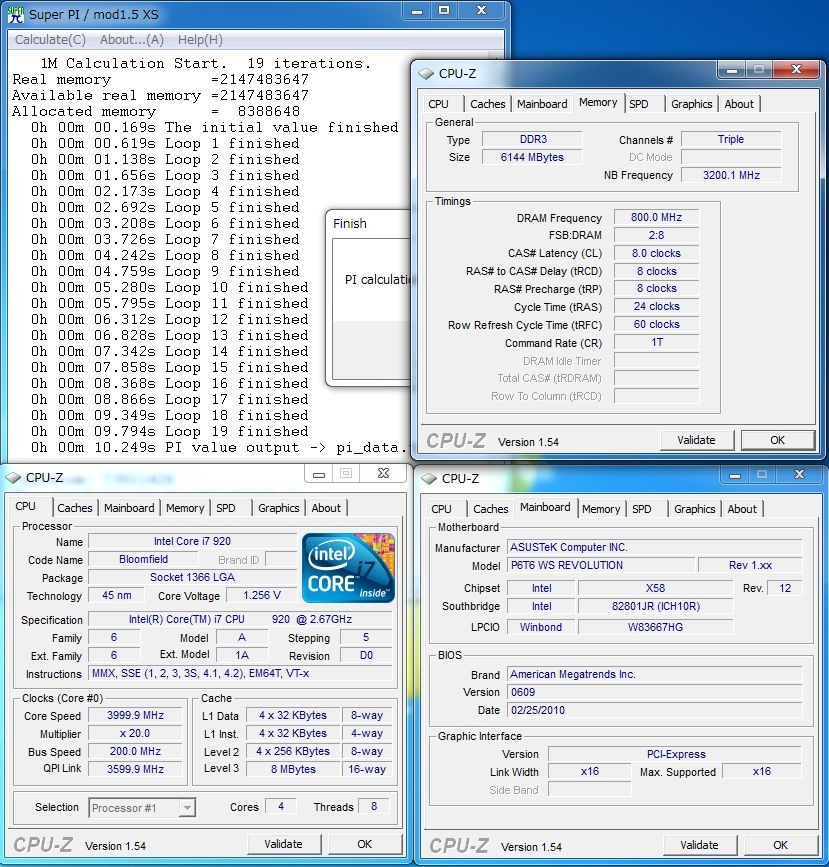Open Mainboard tab in the CPU window
Viewport: 829px width, 867px height.
tap(129, 508)
